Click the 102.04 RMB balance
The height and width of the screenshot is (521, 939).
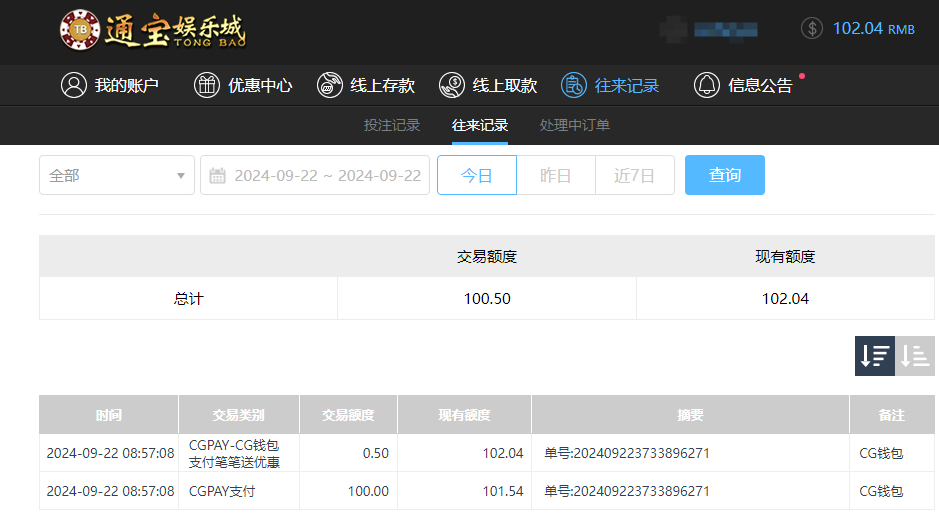click(873, 28)
